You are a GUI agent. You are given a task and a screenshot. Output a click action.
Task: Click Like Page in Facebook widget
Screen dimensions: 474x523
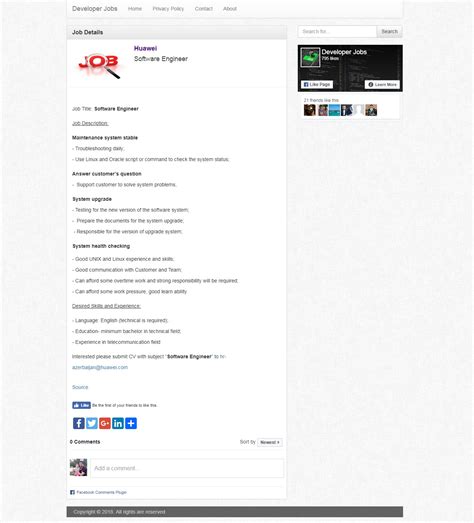tap(317, 85)
